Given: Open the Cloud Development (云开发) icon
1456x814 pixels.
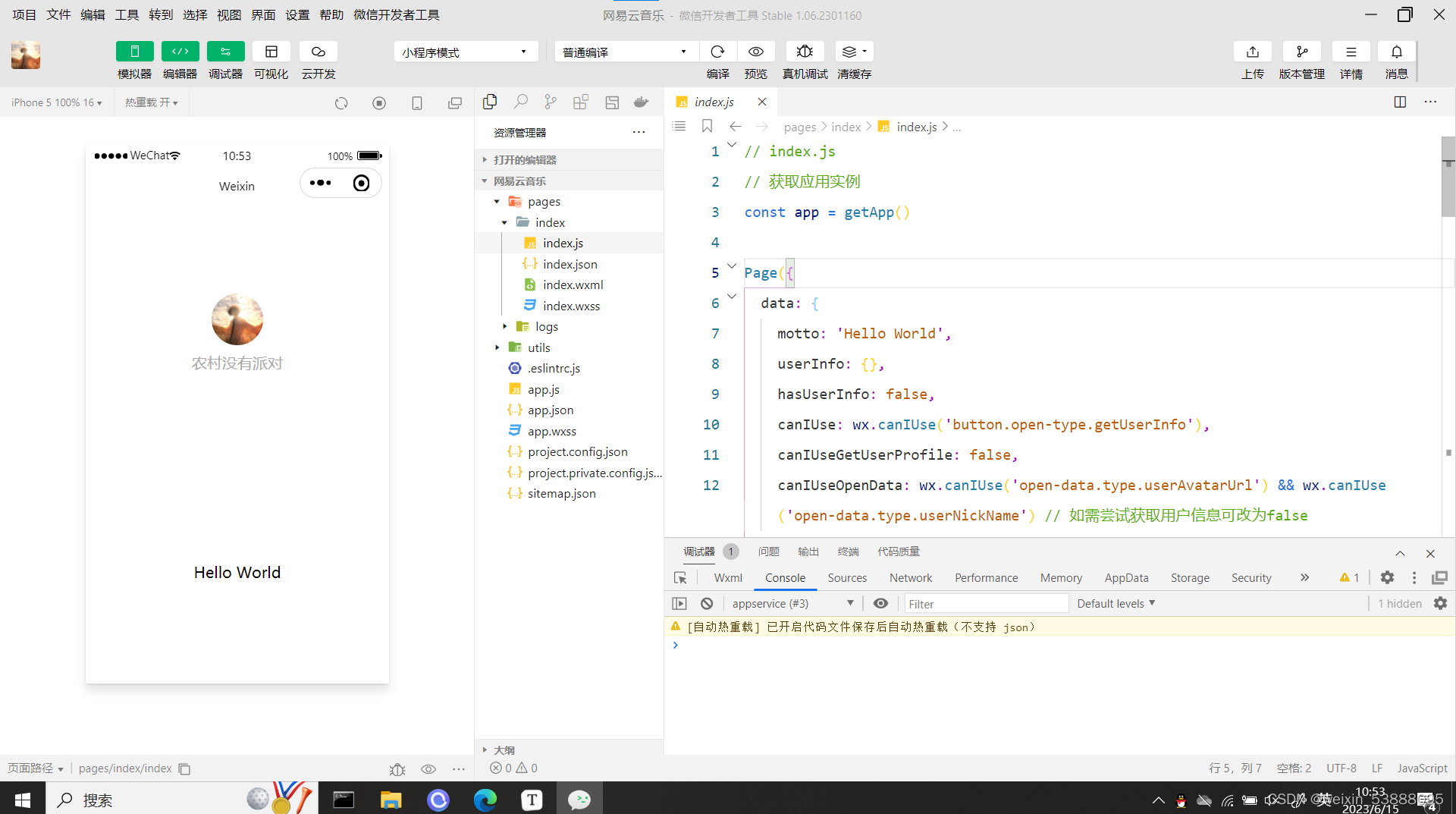Looking at the screenshot, I should coord(318,52).
